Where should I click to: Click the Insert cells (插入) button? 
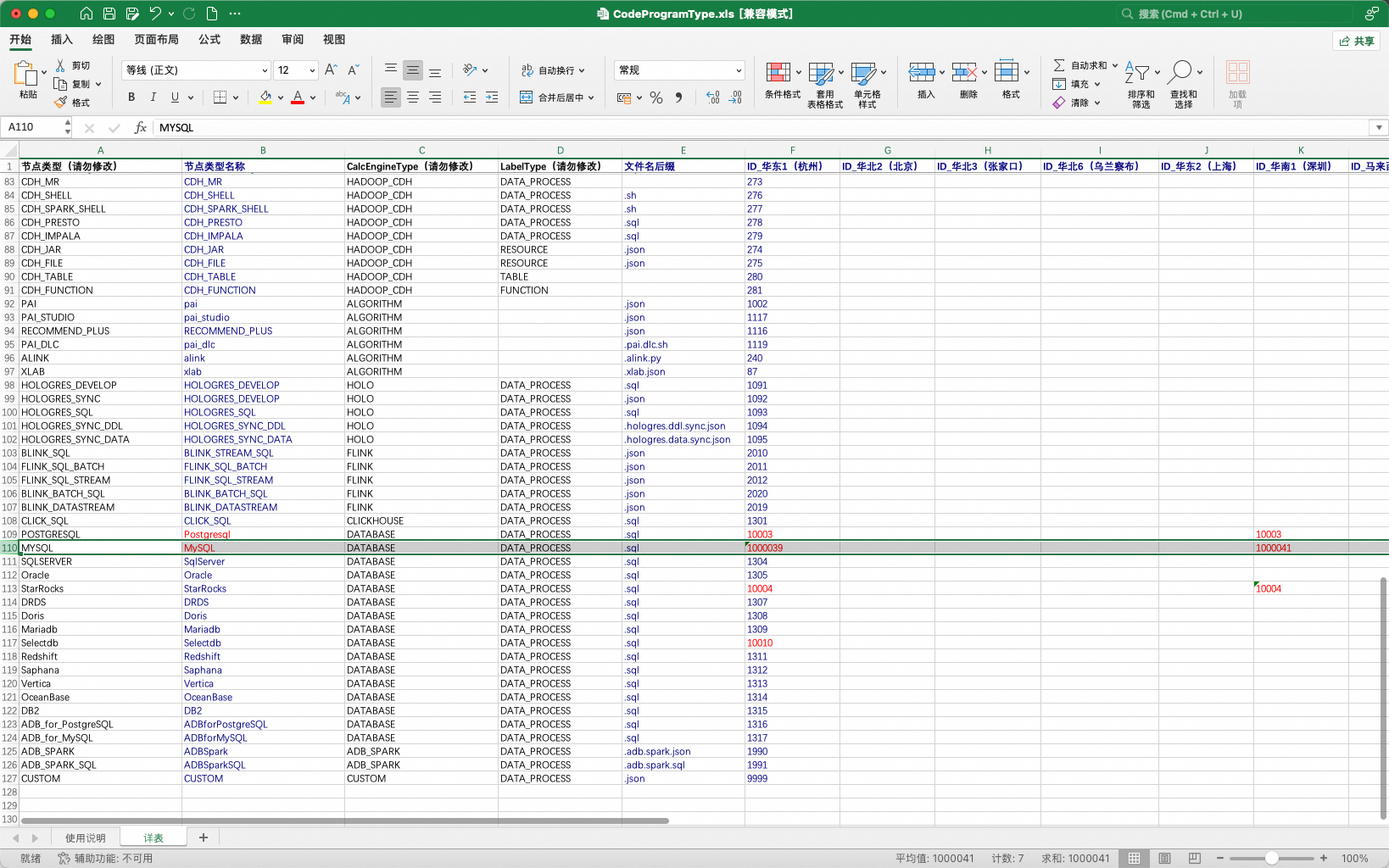click(926, 81)
